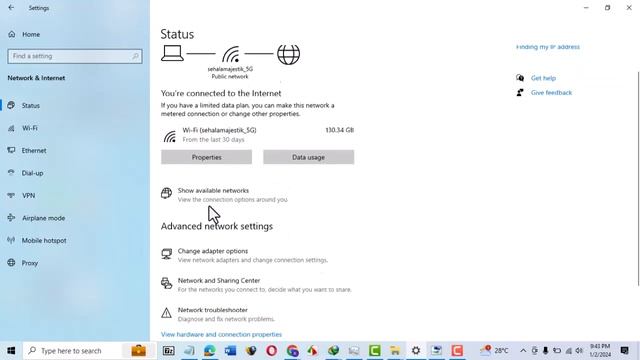Click the Network and Sharing Center icon

(166, 283)
